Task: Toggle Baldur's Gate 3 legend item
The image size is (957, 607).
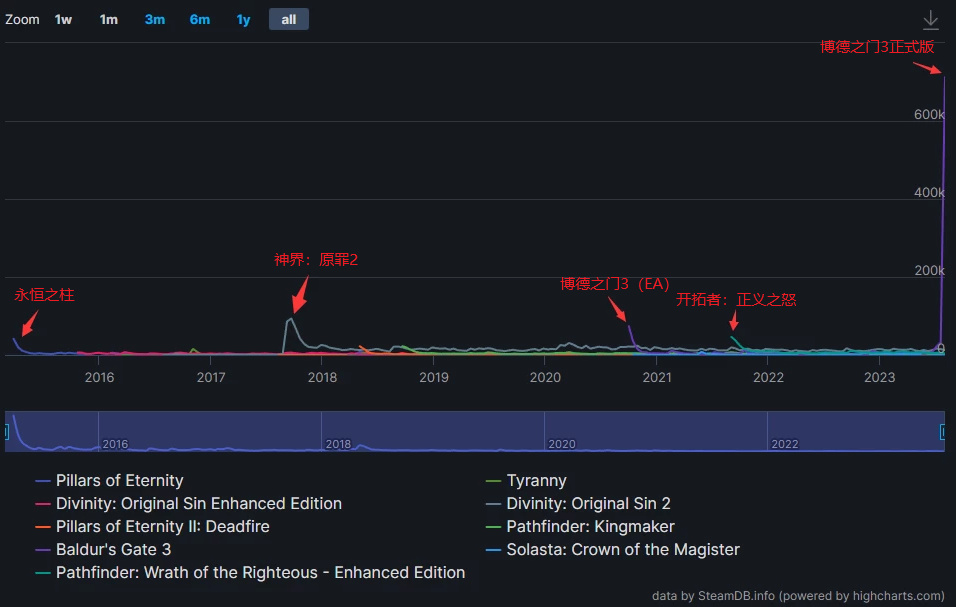Action: pos(103,550)
